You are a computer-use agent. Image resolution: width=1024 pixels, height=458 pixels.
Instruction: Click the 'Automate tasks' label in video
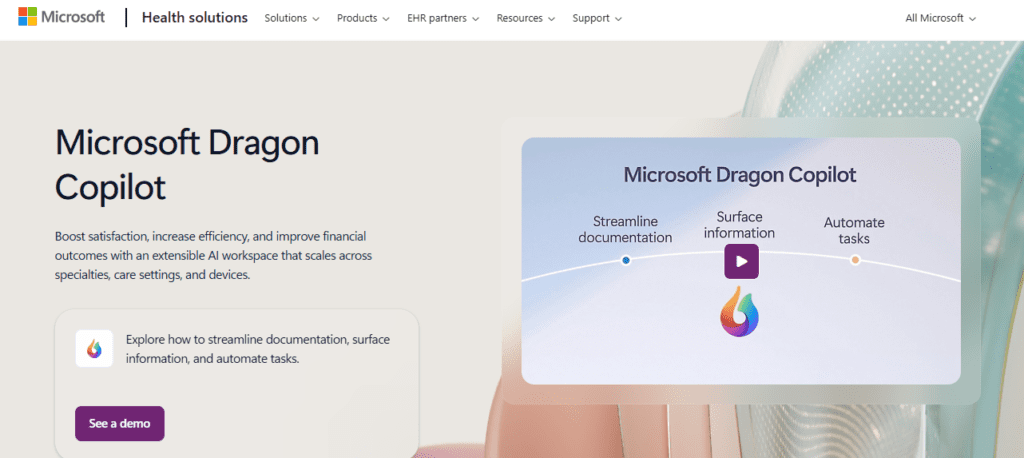pos(854,231)
